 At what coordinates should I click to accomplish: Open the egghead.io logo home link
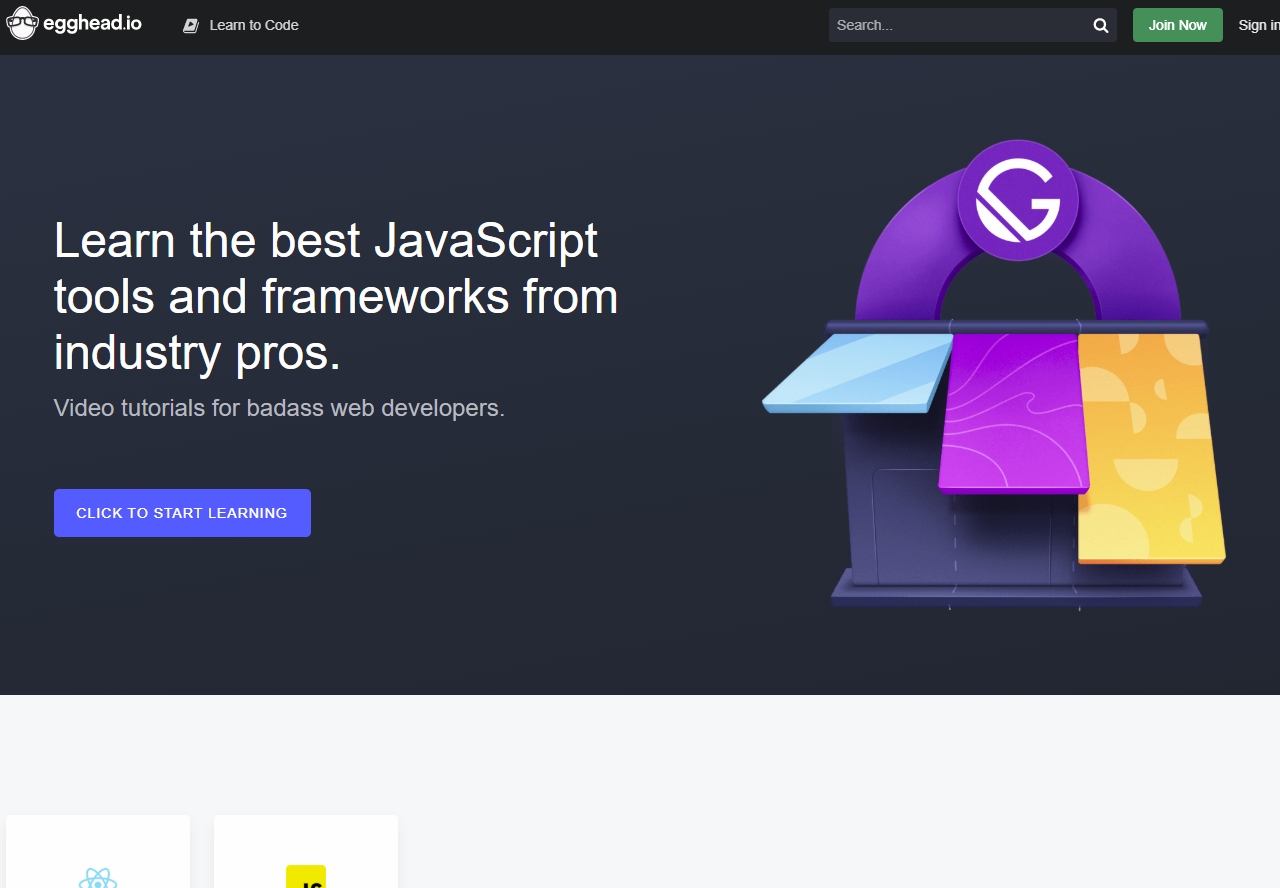[74, 23]
